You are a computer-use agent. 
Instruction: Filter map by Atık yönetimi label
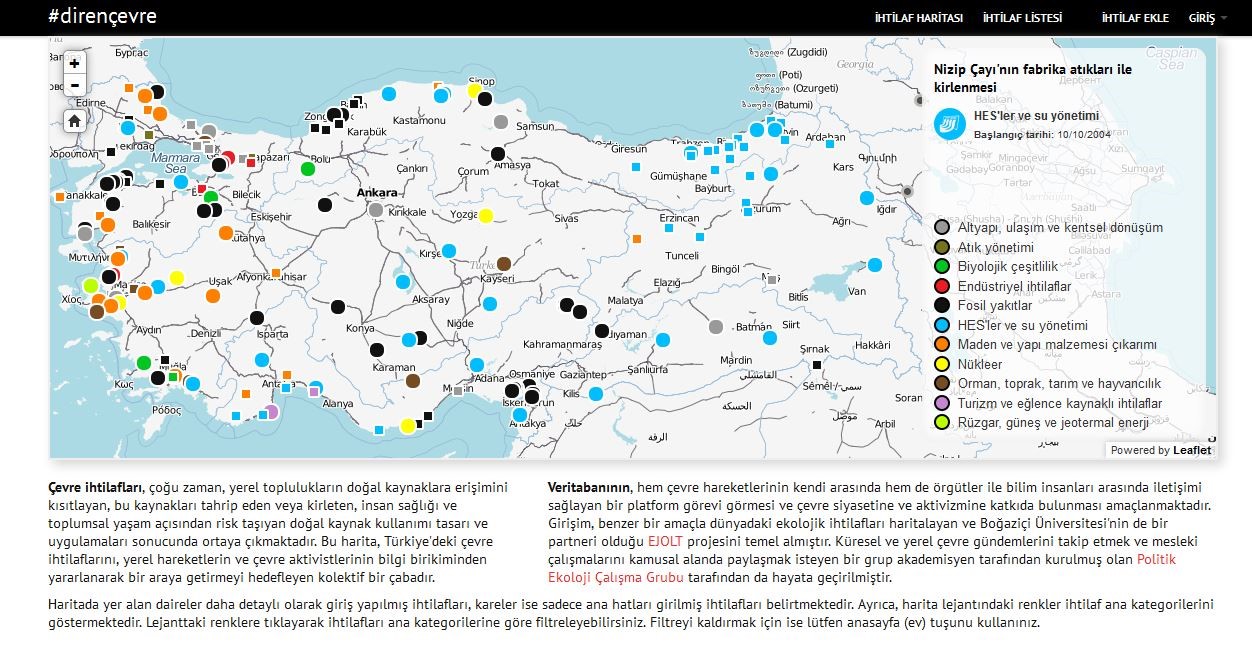tap(996, 247)
